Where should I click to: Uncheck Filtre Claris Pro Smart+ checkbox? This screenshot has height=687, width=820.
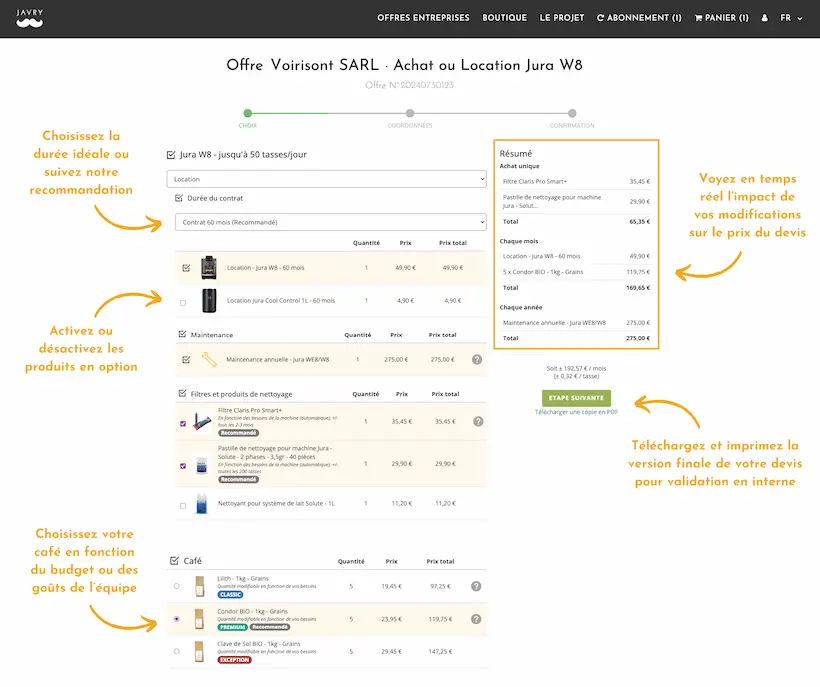pos(183,423)
